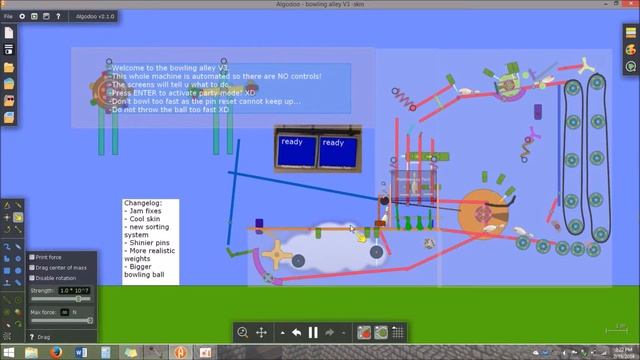The width and height of the screenshot is (640, 360).
Task: Select the Sketch tool
Action: [7, 205]
